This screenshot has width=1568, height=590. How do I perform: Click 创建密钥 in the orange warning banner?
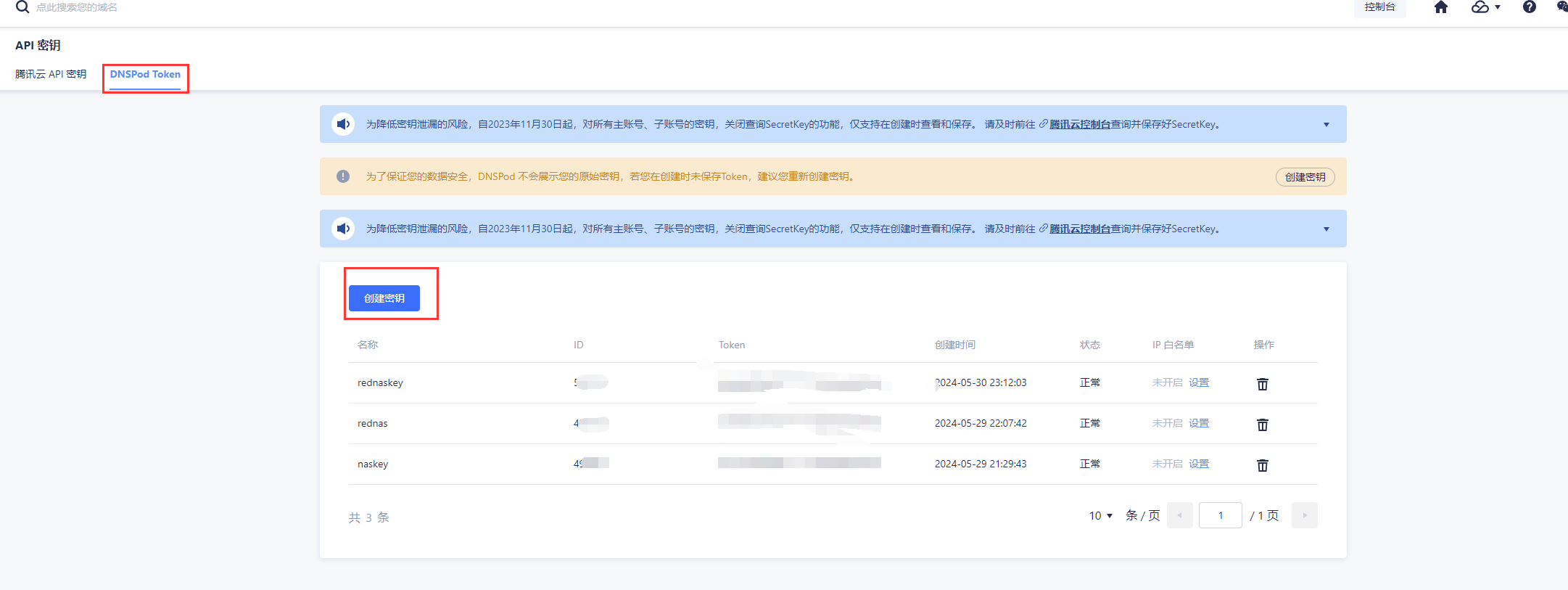pos(1304,177)
